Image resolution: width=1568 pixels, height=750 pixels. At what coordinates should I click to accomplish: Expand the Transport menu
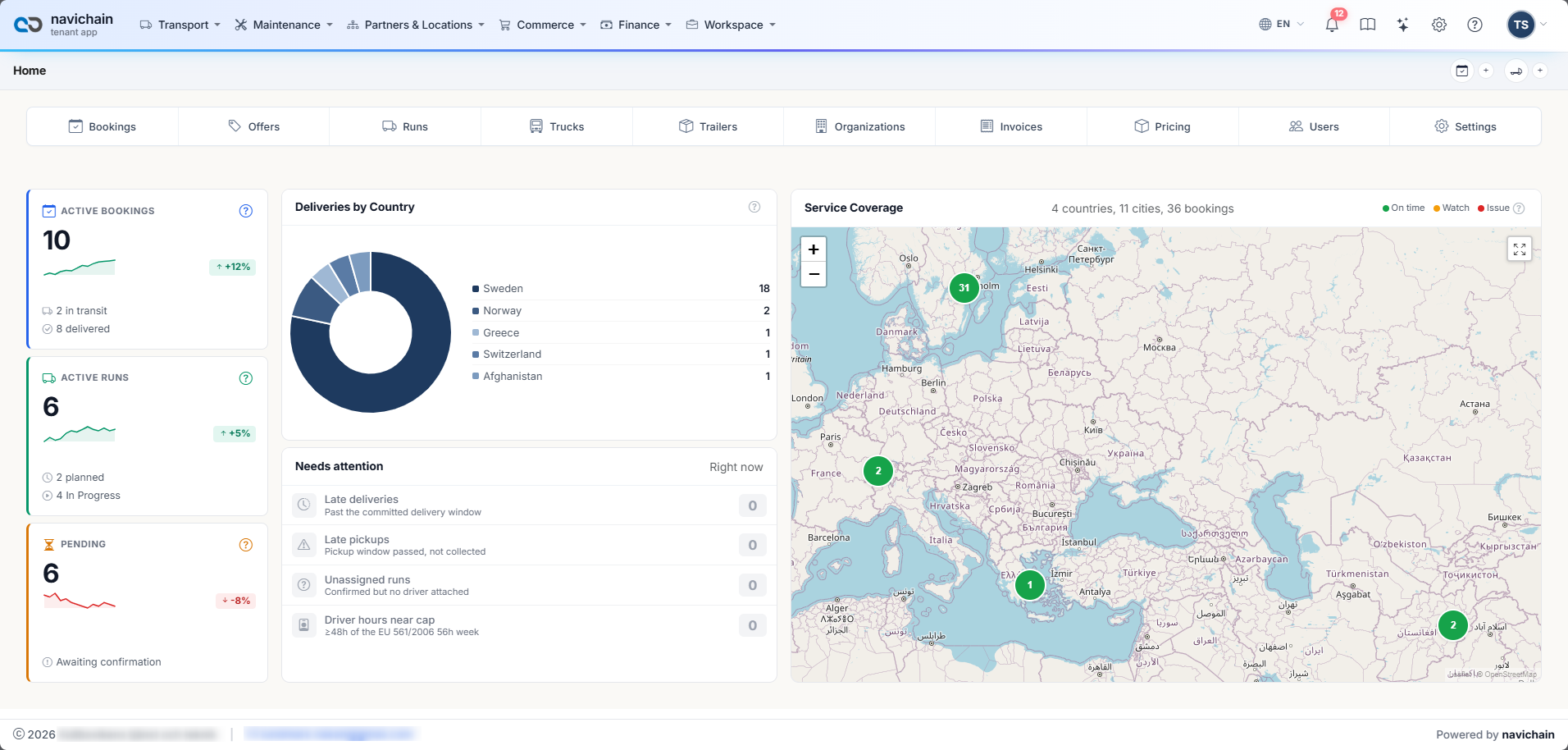pyautogui.click(x=180, y=25)
